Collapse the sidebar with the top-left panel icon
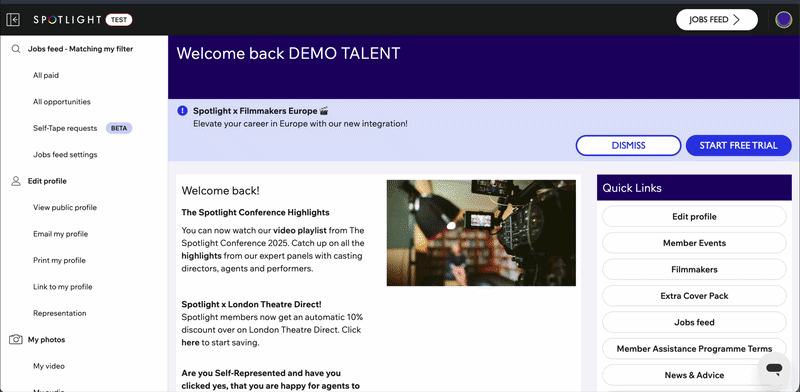This screenshot has height=392, width=800. tap(13, 20)
